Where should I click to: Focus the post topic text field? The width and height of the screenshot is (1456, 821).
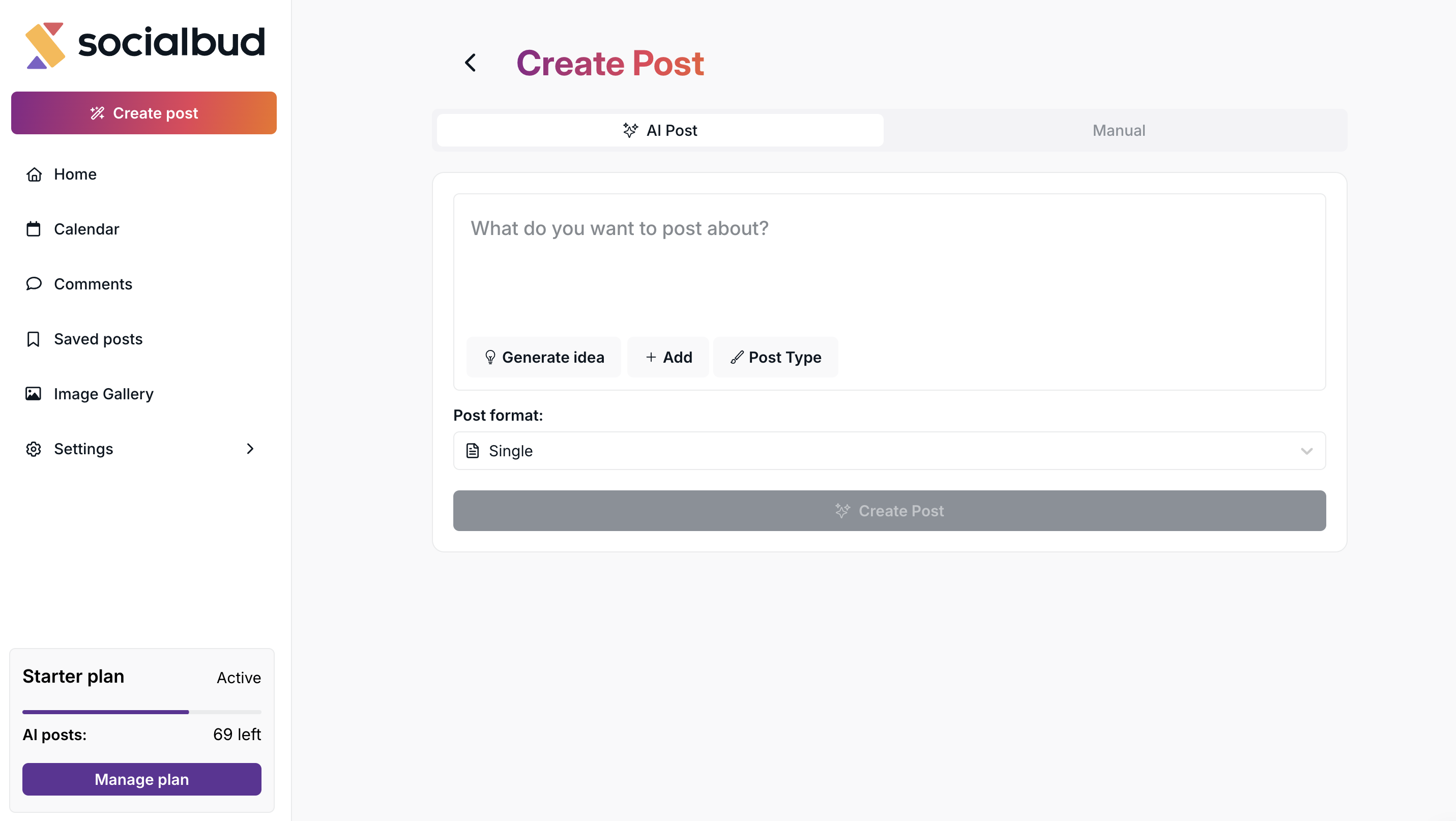pos(889,266)
